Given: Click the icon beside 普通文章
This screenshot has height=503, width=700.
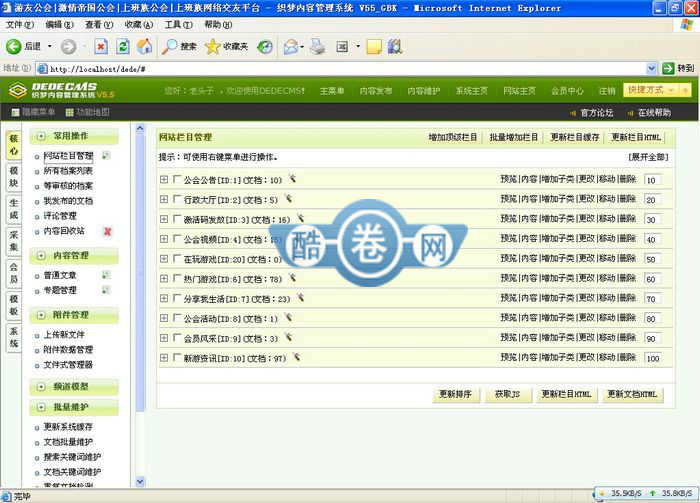Looking at the screenshot, I should [106, 275].
